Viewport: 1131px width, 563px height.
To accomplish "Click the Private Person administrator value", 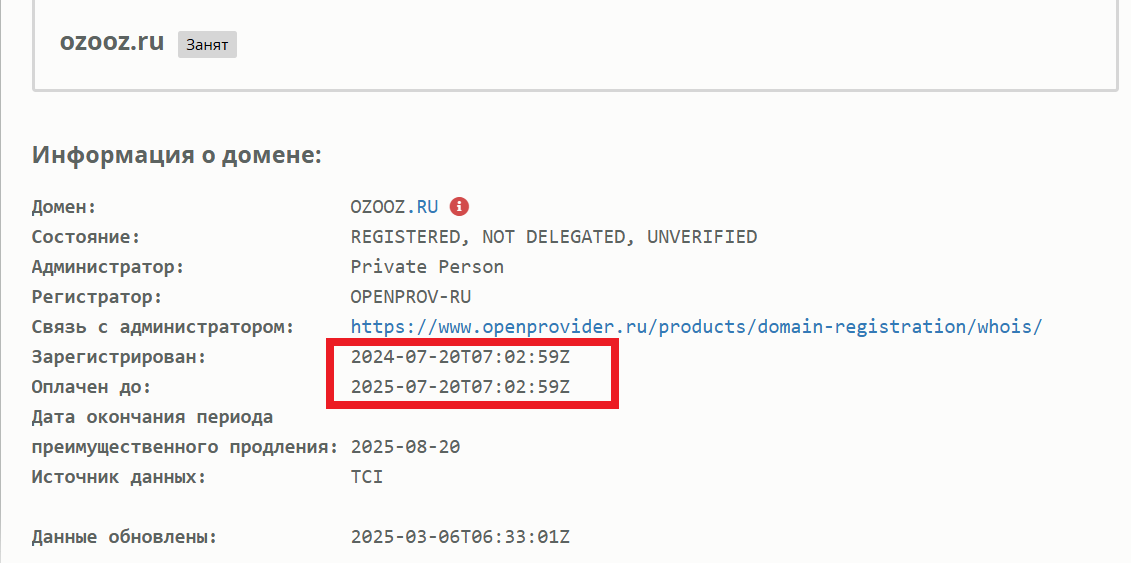I will point(427,267).
